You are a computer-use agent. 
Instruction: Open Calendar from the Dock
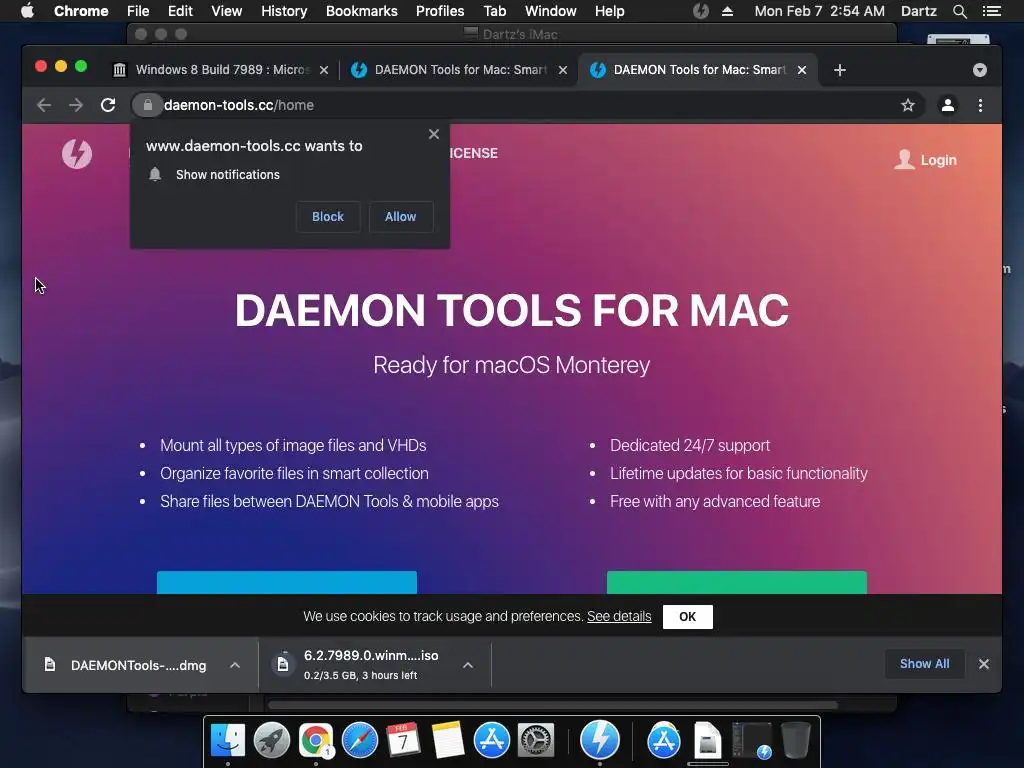(x=404, y=741)
